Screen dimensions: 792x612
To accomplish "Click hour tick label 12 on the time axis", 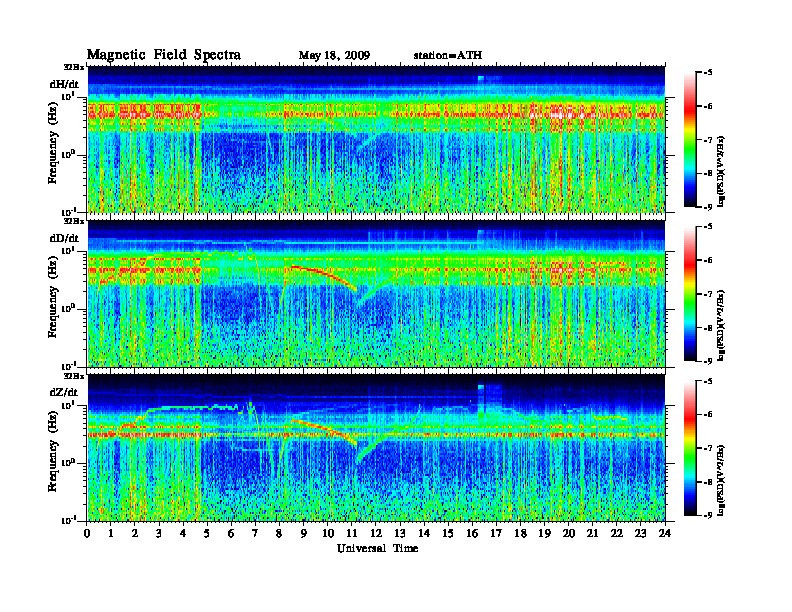I will (376, 533).
